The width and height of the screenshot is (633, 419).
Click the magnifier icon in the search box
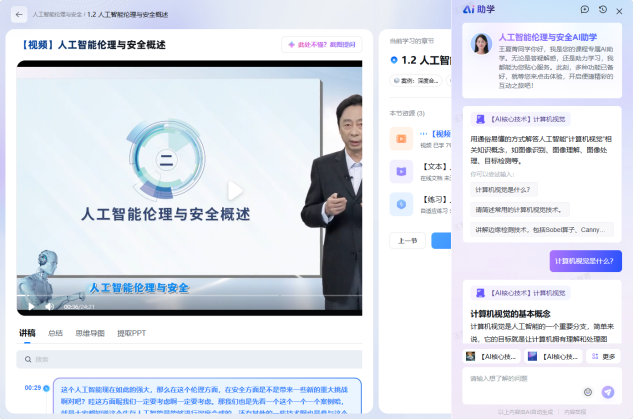[28, 359]
